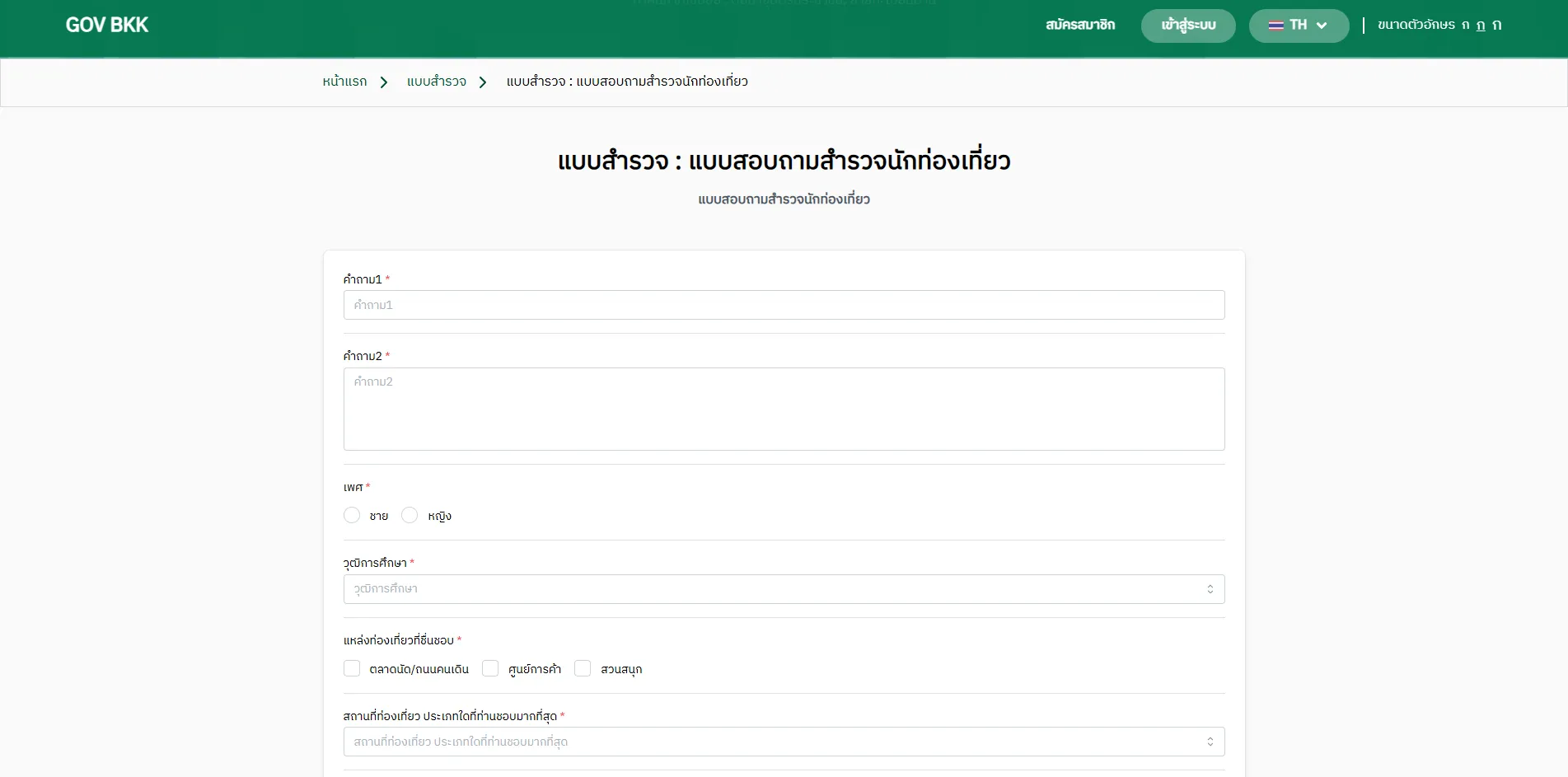The height and width of the screenshot is (777, 1568).
Task: Click the main heading แบบสำรวจ title
Action: [784, 161]
